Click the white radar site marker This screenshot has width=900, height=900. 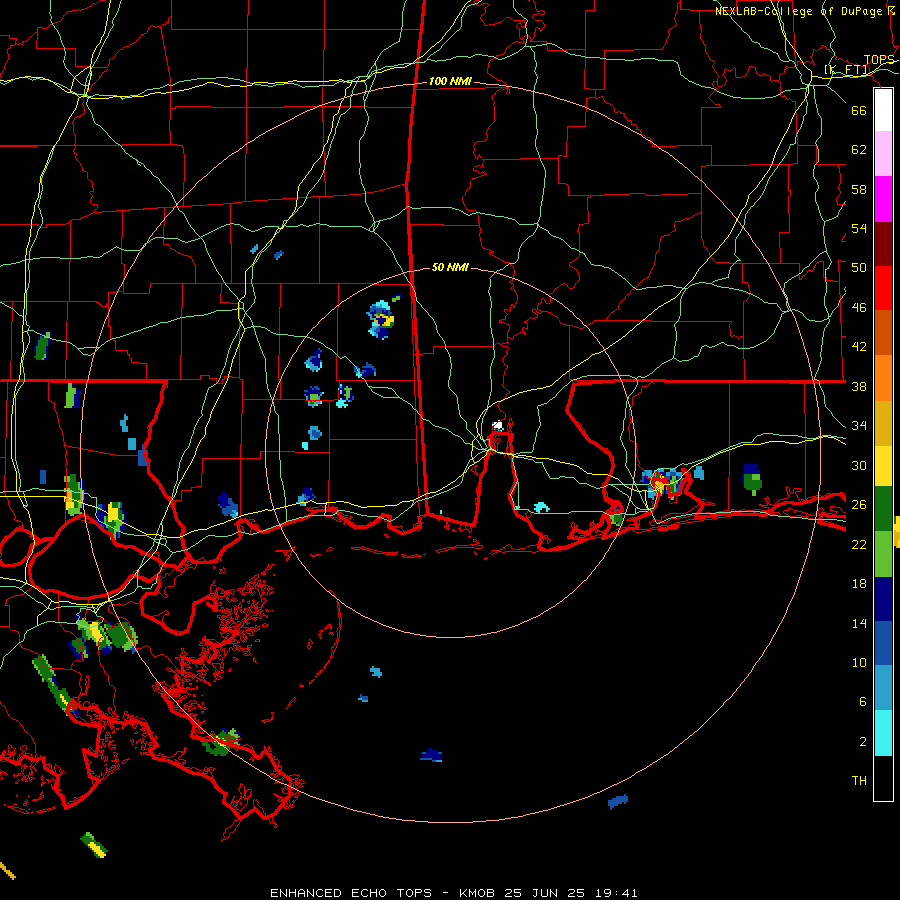coord(498,425)
